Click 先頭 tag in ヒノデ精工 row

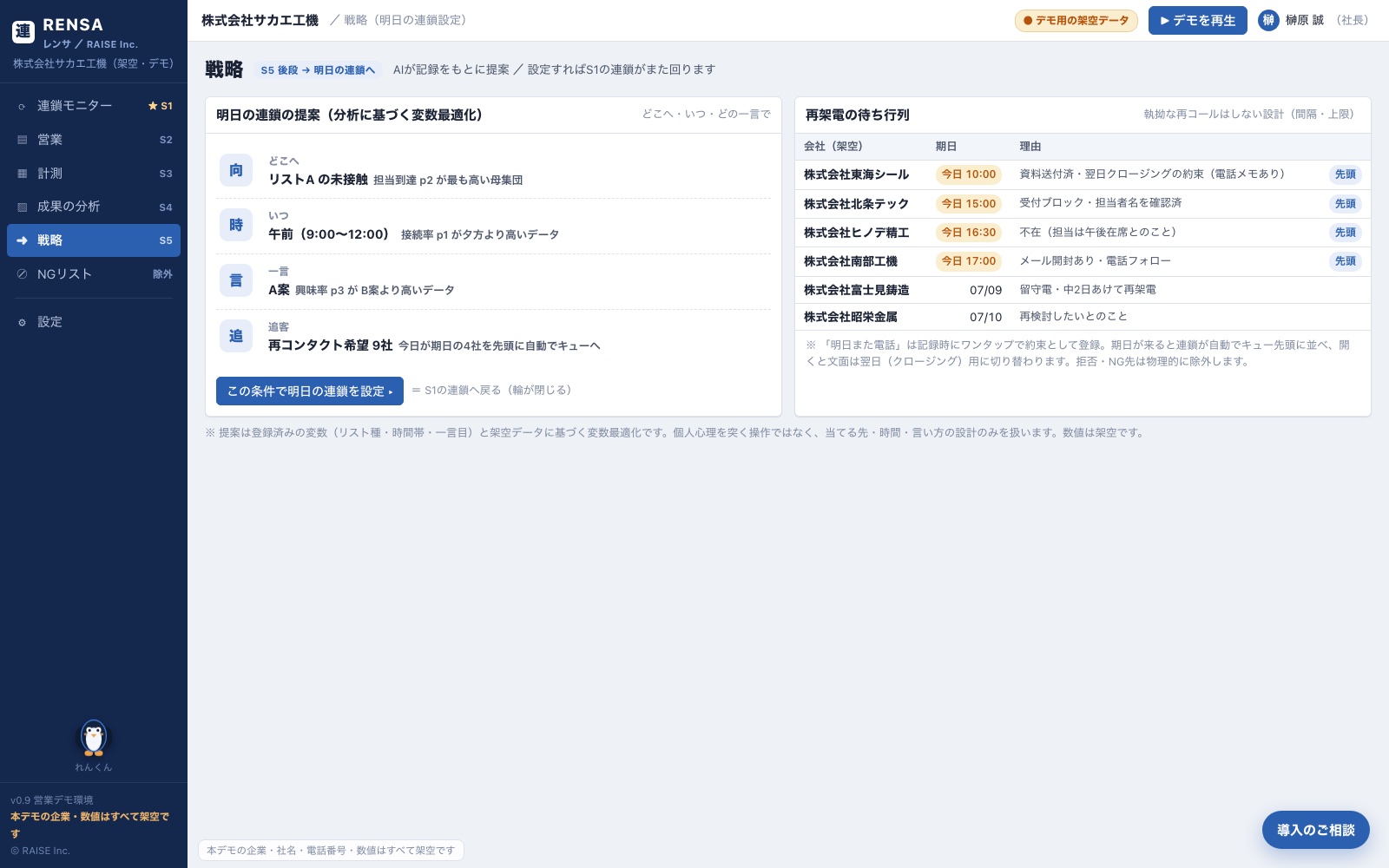click(1346, 233)
